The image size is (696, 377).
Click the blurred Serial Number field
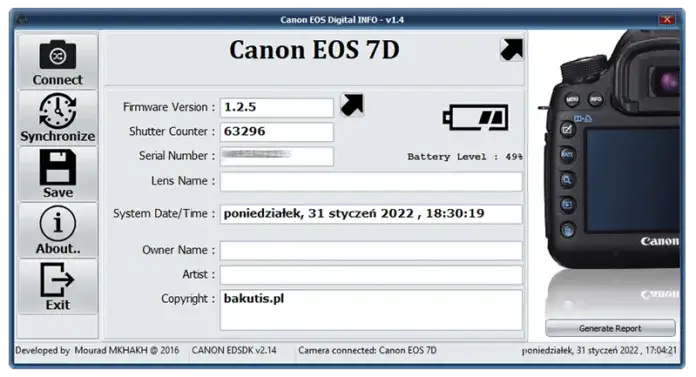coord(277,156)
